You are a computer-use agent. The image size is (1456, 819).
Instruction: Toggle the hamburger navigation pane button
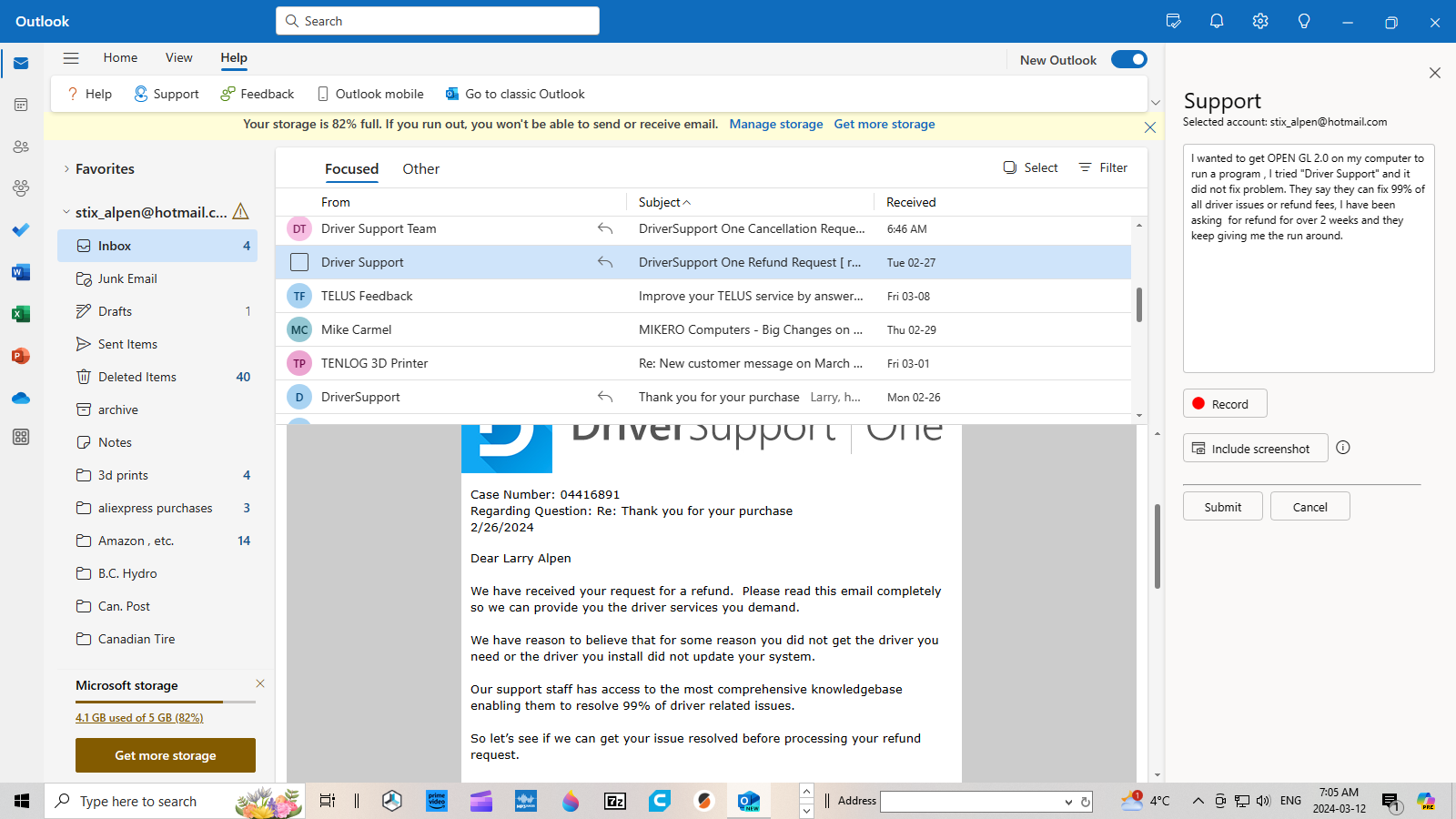[71, 58]
